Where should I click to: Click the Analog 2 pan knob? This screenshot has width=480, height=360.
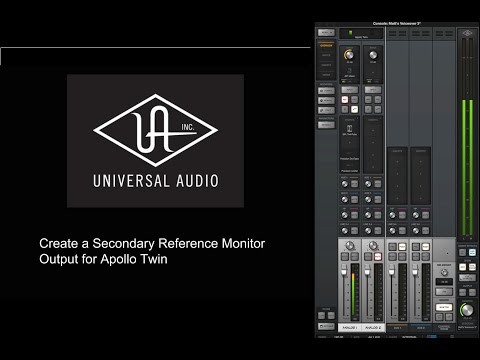click(373, 246)
